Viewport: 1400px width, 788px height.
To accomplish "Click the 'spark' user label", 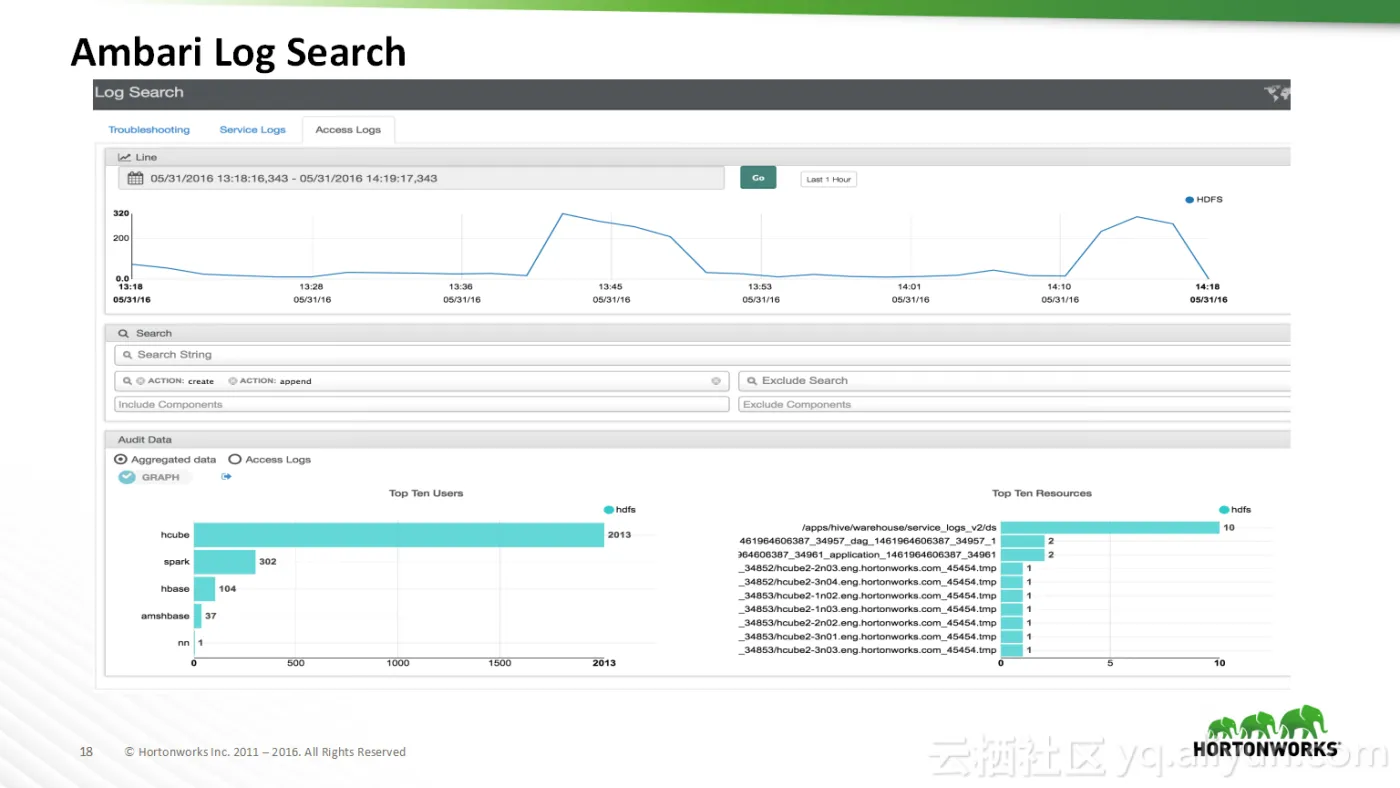I will tap(177, 562).
